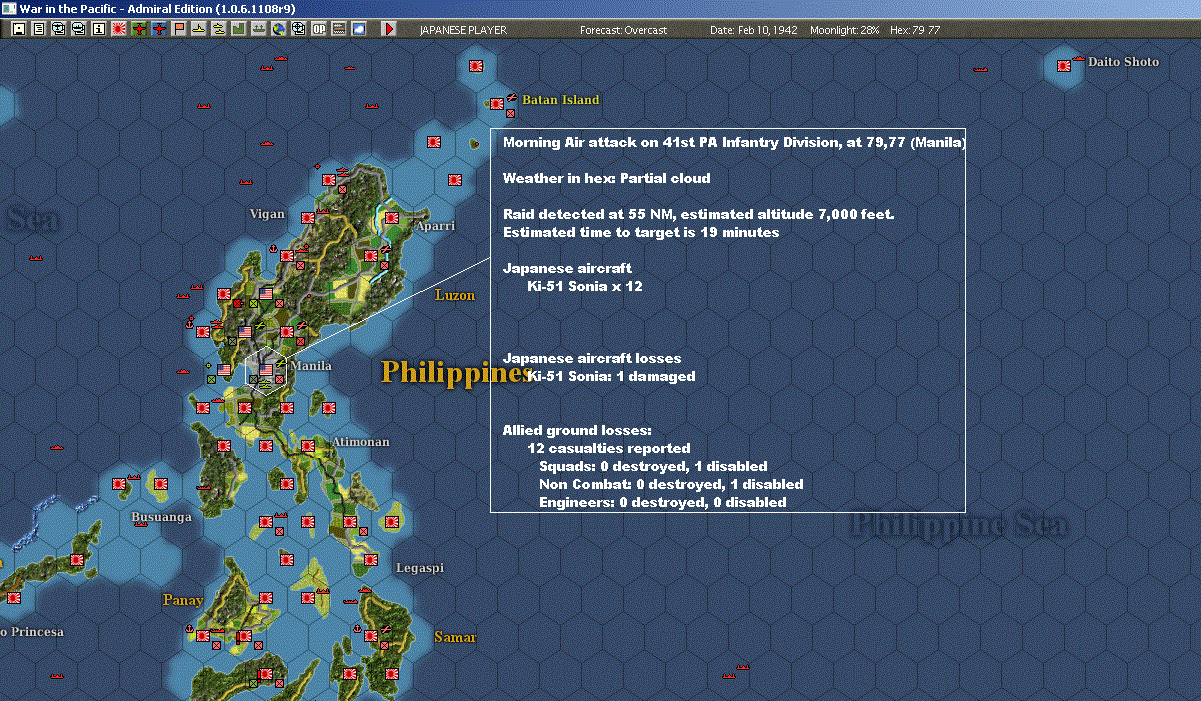Click the globe toolbar icon
1201x701 pixels.
pos(278,29)
